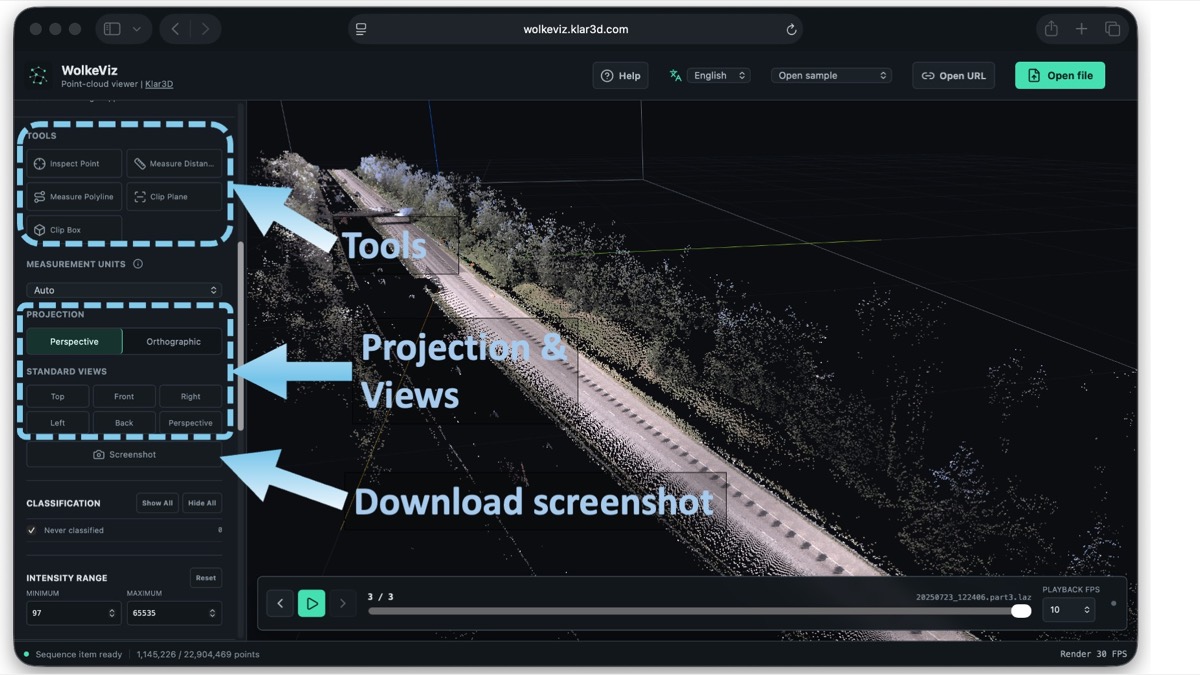Expand the Open sample dropdown
The width and height of the screenshot is (1200, 675).
point(831,76)
